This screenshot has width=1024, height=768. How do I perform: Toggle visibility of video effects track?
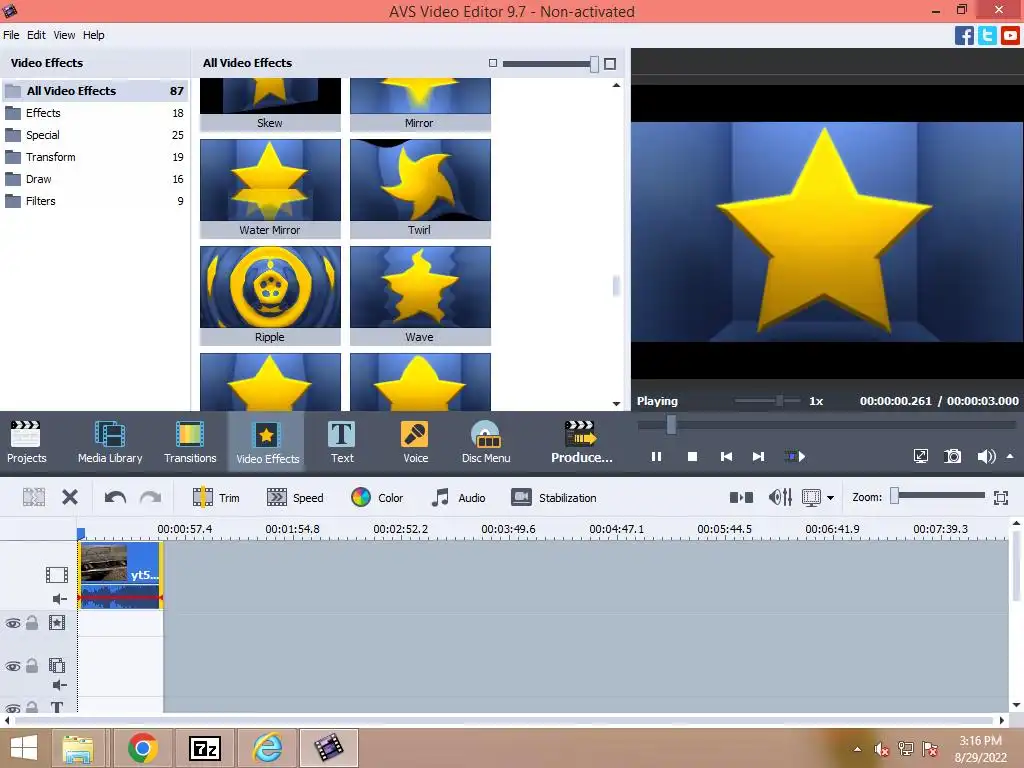point(13,623)
